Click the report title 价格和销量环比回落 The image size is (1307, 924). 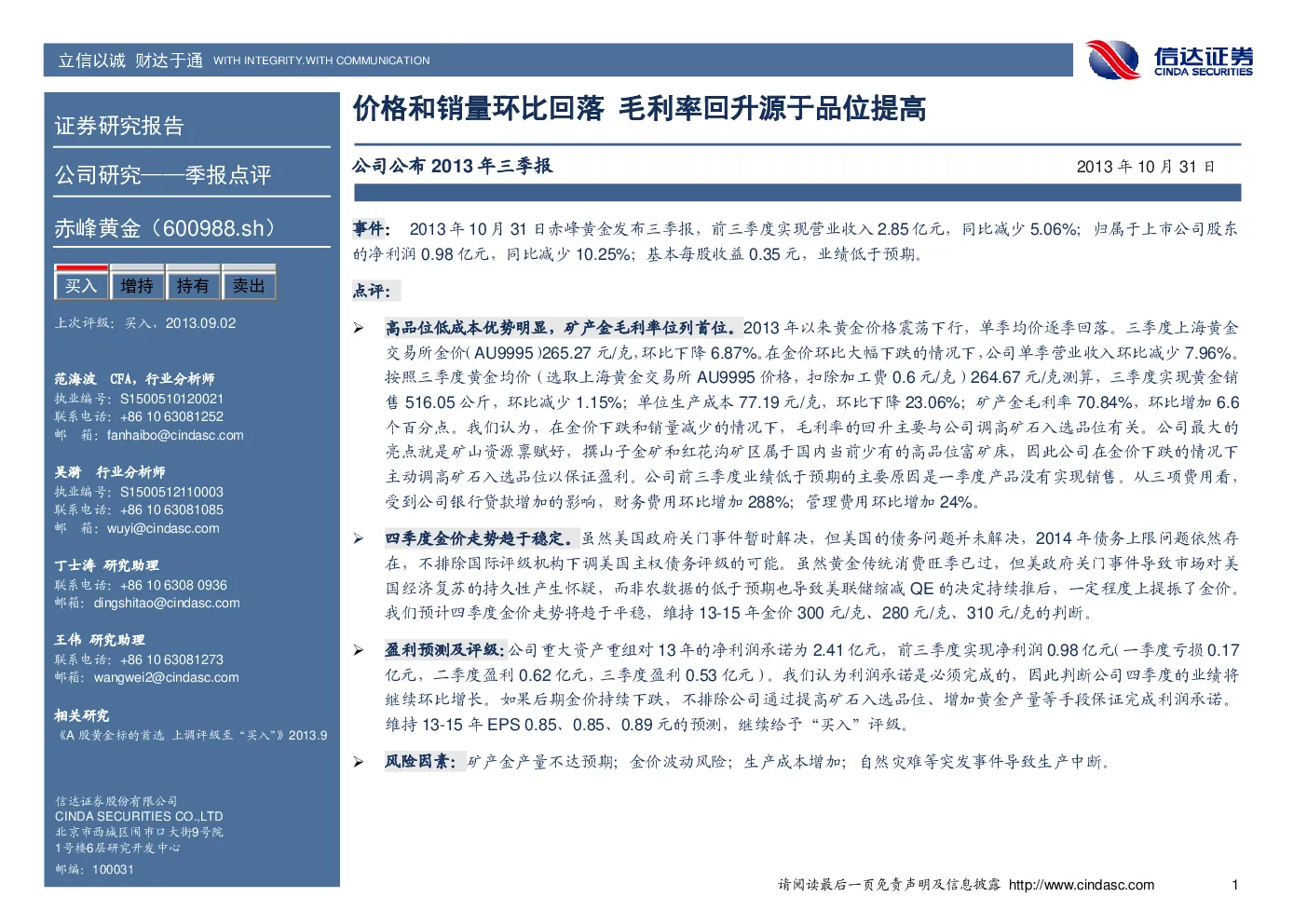coord(478,109)
